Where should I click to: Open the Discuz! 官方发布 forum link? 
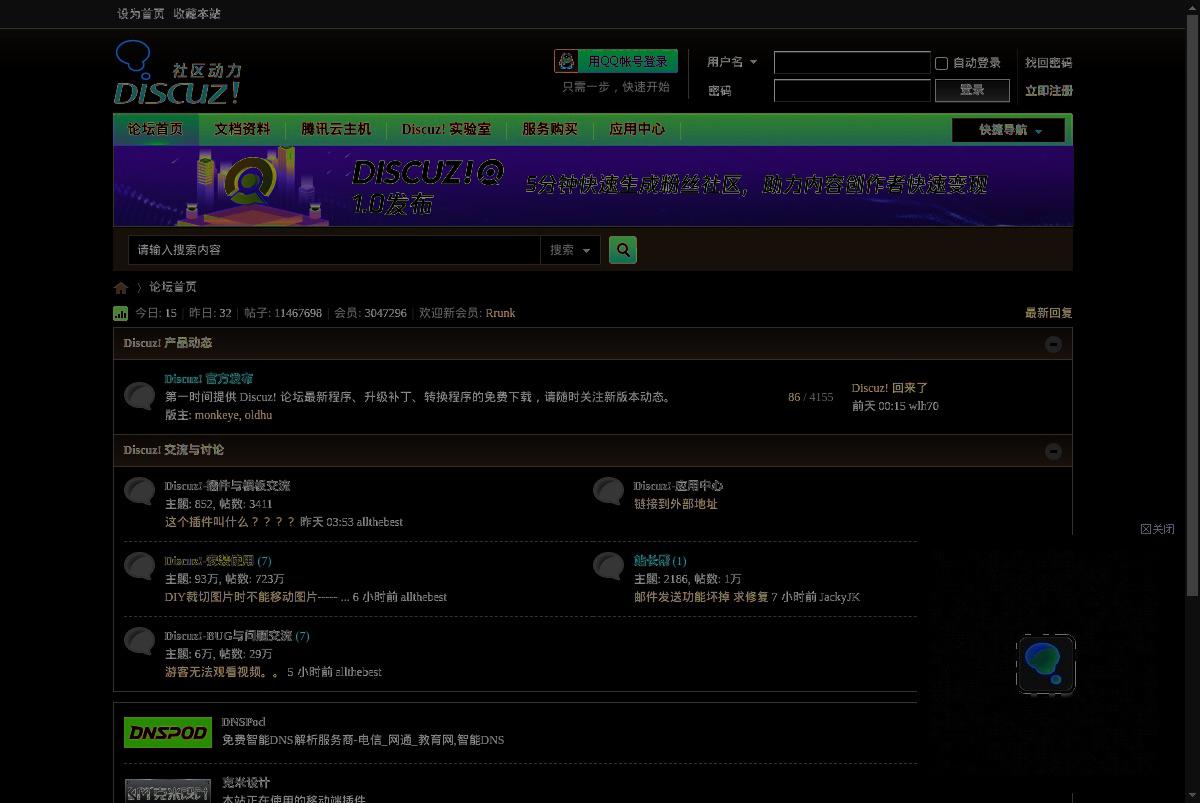click(208, 379)
